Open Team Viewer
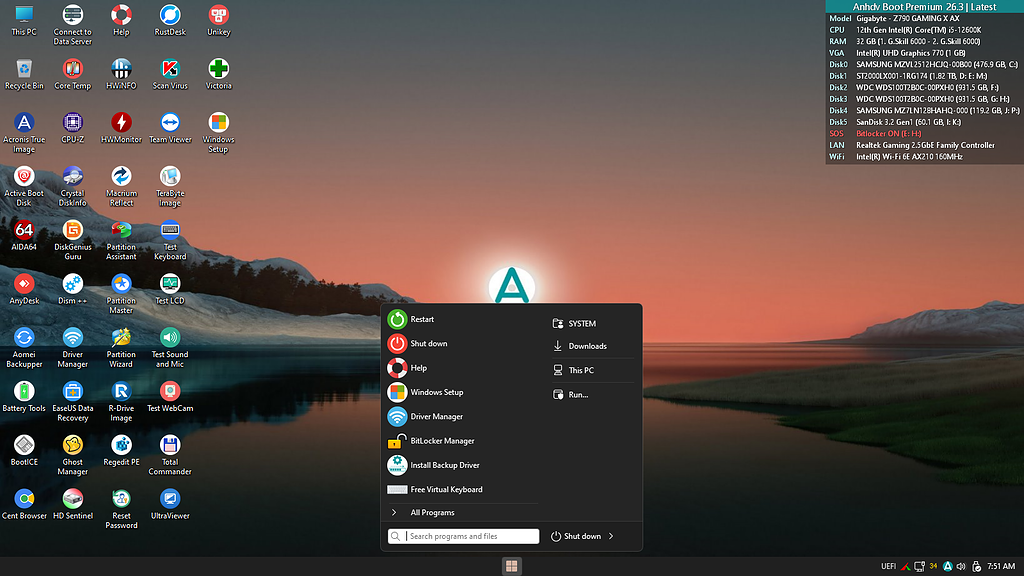This screenshot has width=1024, height=576. (170, 127)
